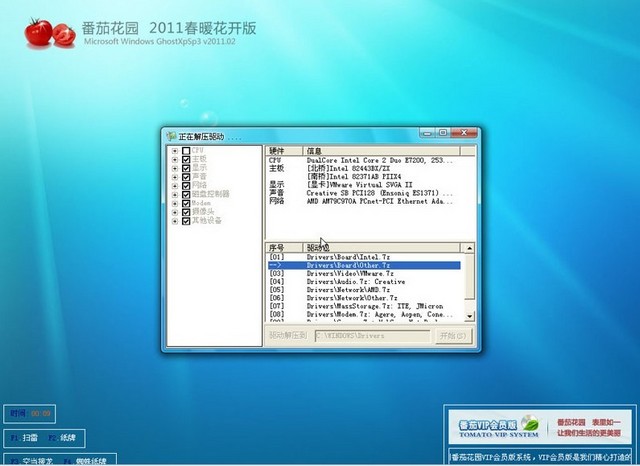Click the 硬件 column header
This screenshot has height=466, width=640.
click(284, 151)
